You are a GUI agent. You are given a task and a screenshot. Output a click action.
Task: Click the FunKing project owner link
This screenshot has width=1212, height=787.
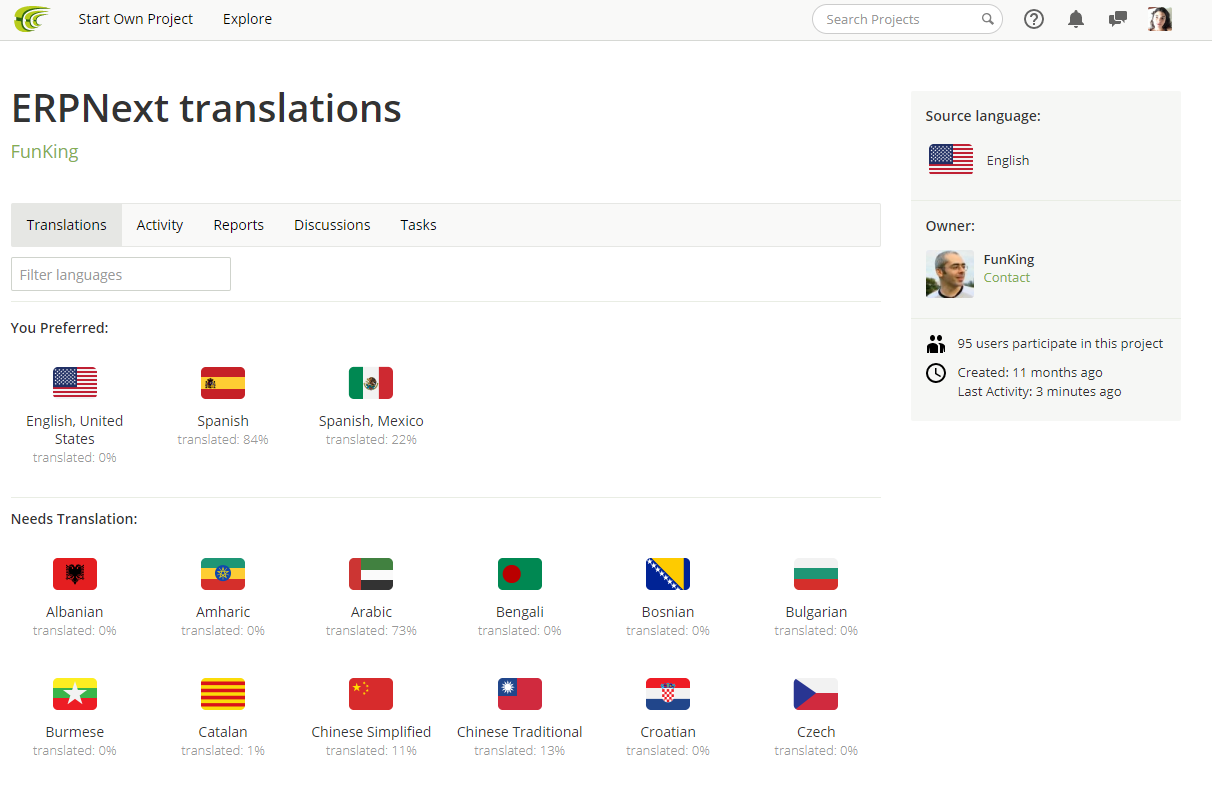45,152
